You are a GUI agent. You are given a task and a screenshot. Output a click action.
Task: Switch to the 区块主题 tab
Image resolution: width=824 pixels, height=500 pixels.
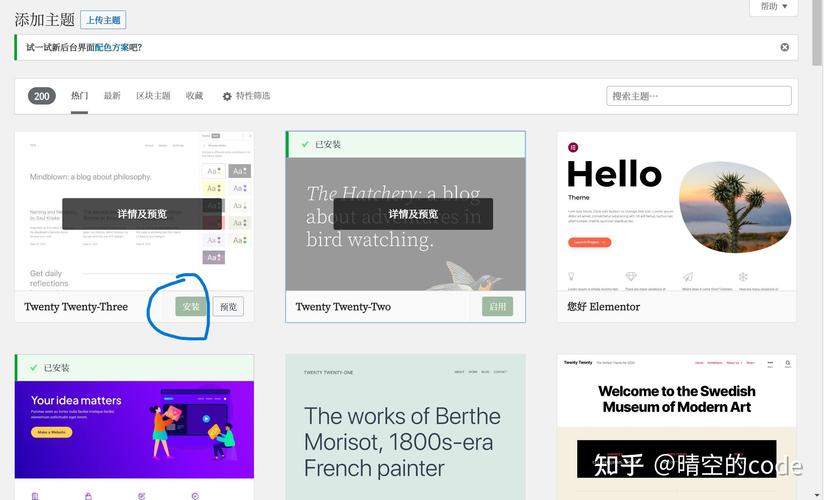(153, 96)
